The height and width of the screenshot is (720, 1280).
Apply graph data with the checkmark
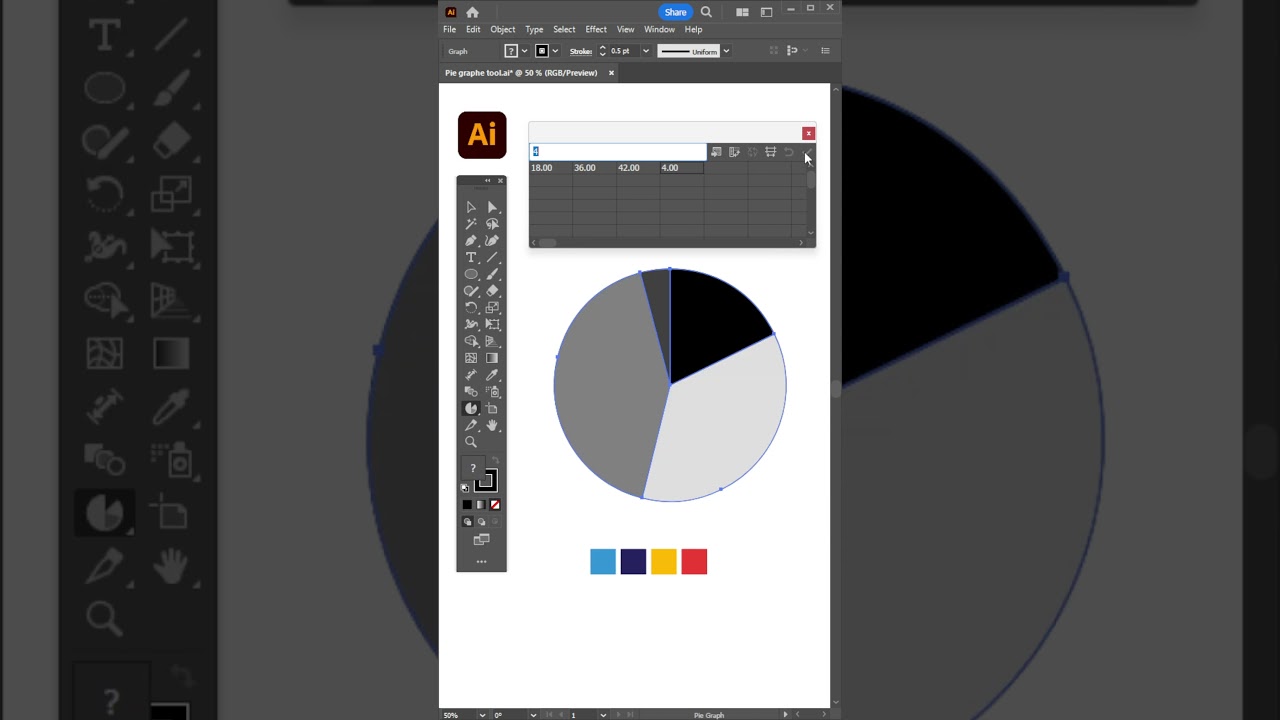[807, 152]
